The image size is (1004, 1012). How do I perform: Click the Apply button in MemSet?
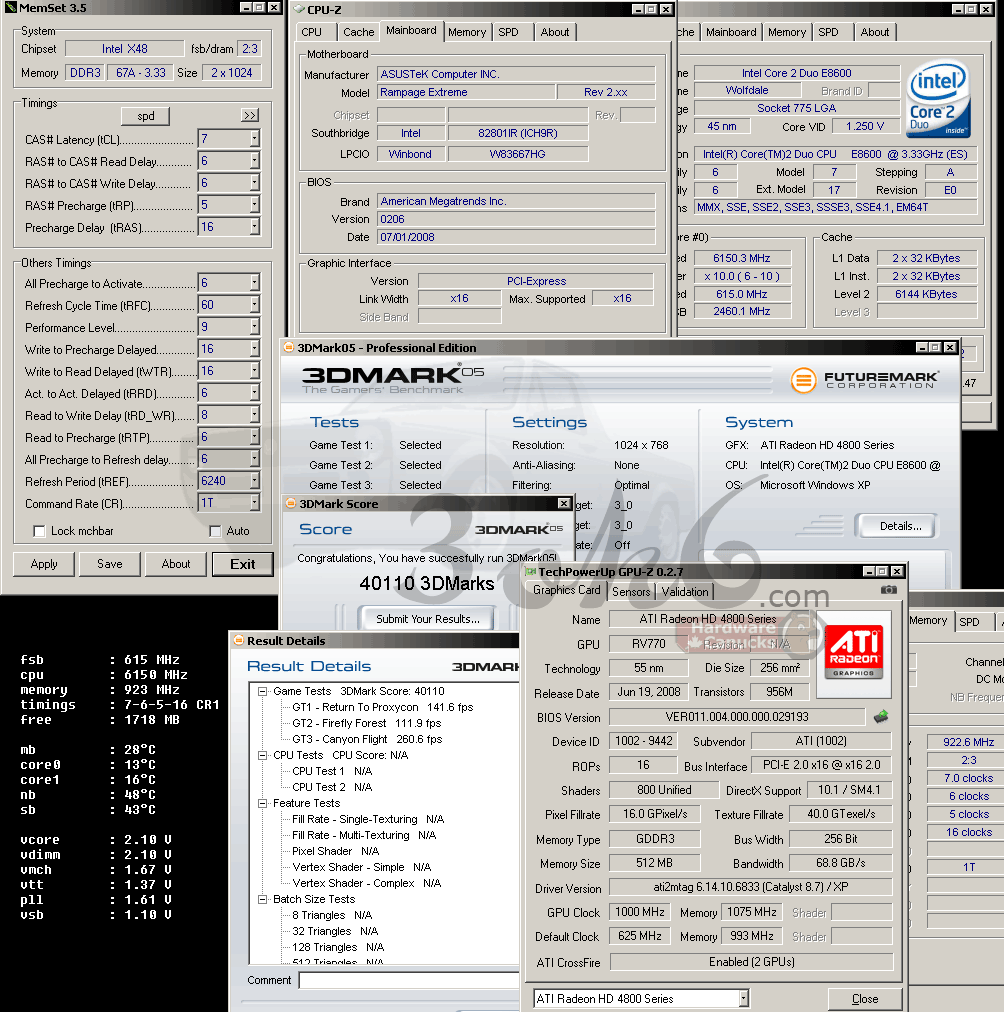[x=44, y=564]
